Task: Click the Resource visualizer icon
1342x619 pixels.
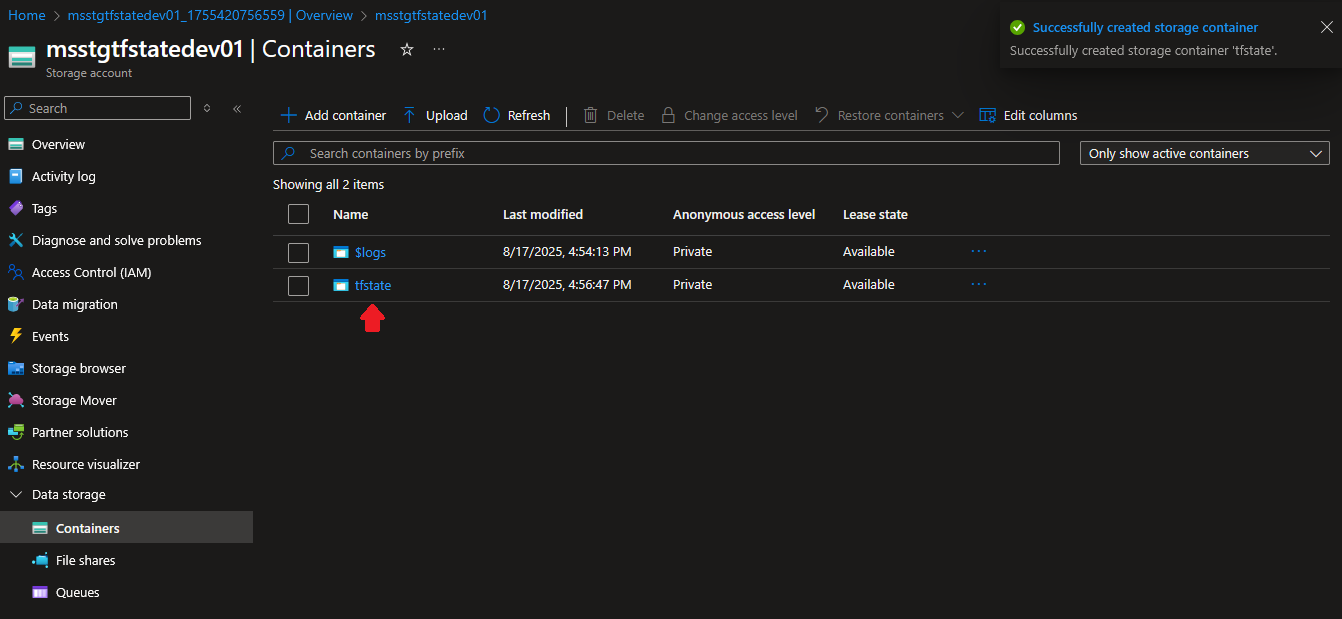Action: pos(16,464)
